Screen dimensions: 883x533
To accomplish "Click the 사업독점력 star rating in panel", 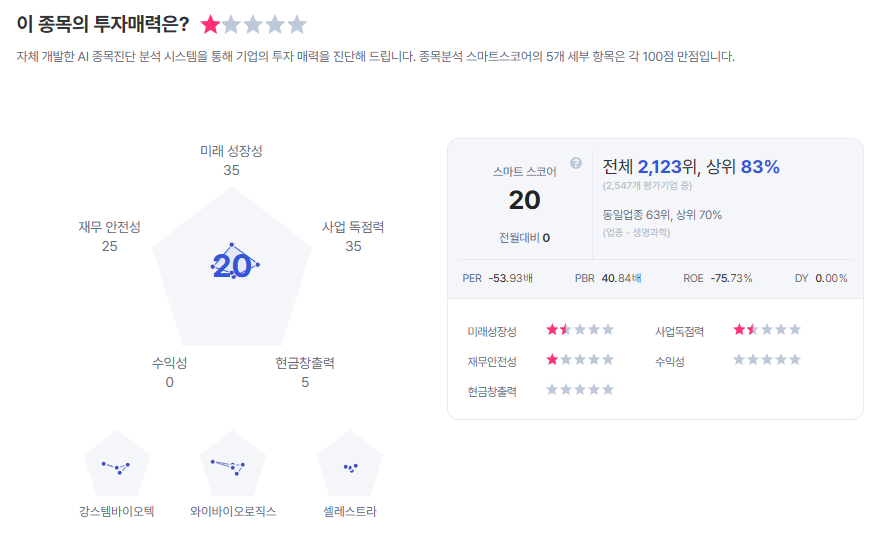I will (x=767, y=329).
